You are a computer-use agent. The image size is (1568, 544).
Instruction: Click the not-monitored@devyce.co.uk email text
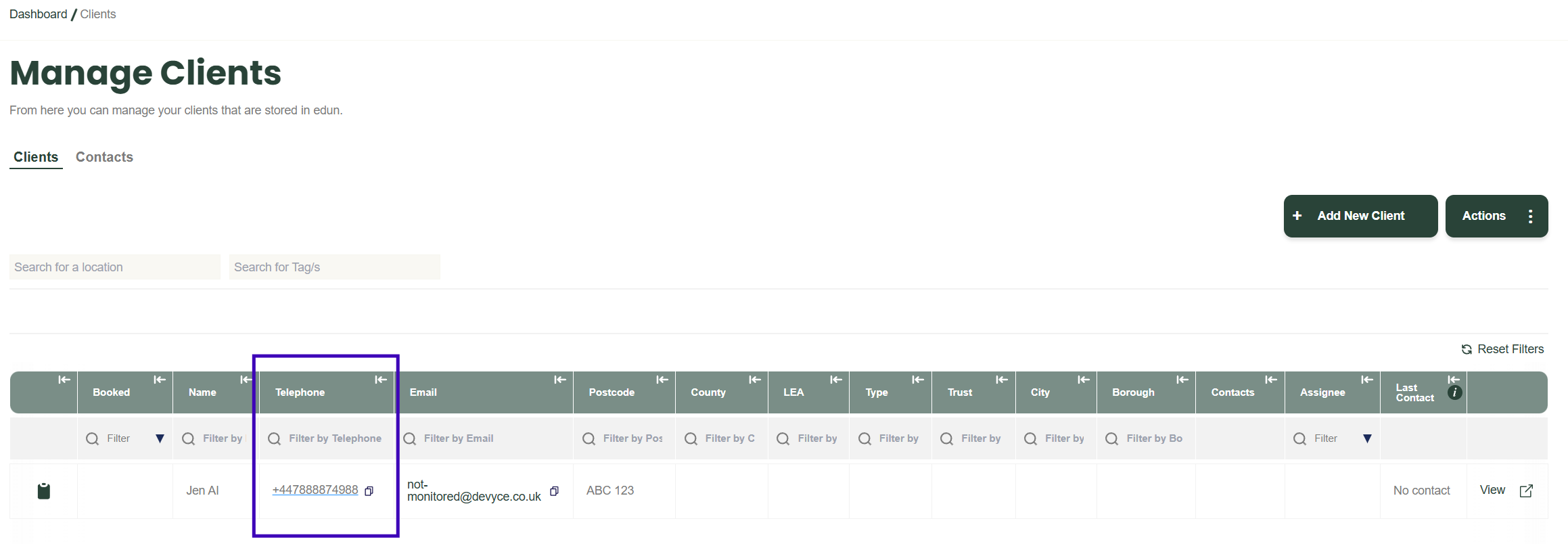click(474, 491)
